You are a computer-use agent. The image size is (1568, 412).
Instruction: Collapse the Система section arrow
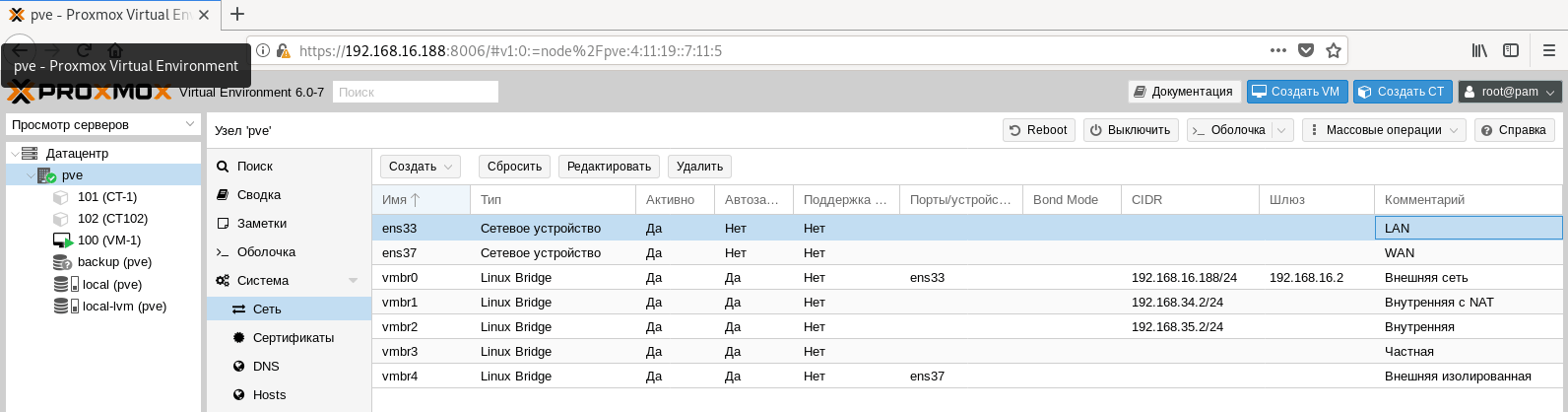pos(353,281)
